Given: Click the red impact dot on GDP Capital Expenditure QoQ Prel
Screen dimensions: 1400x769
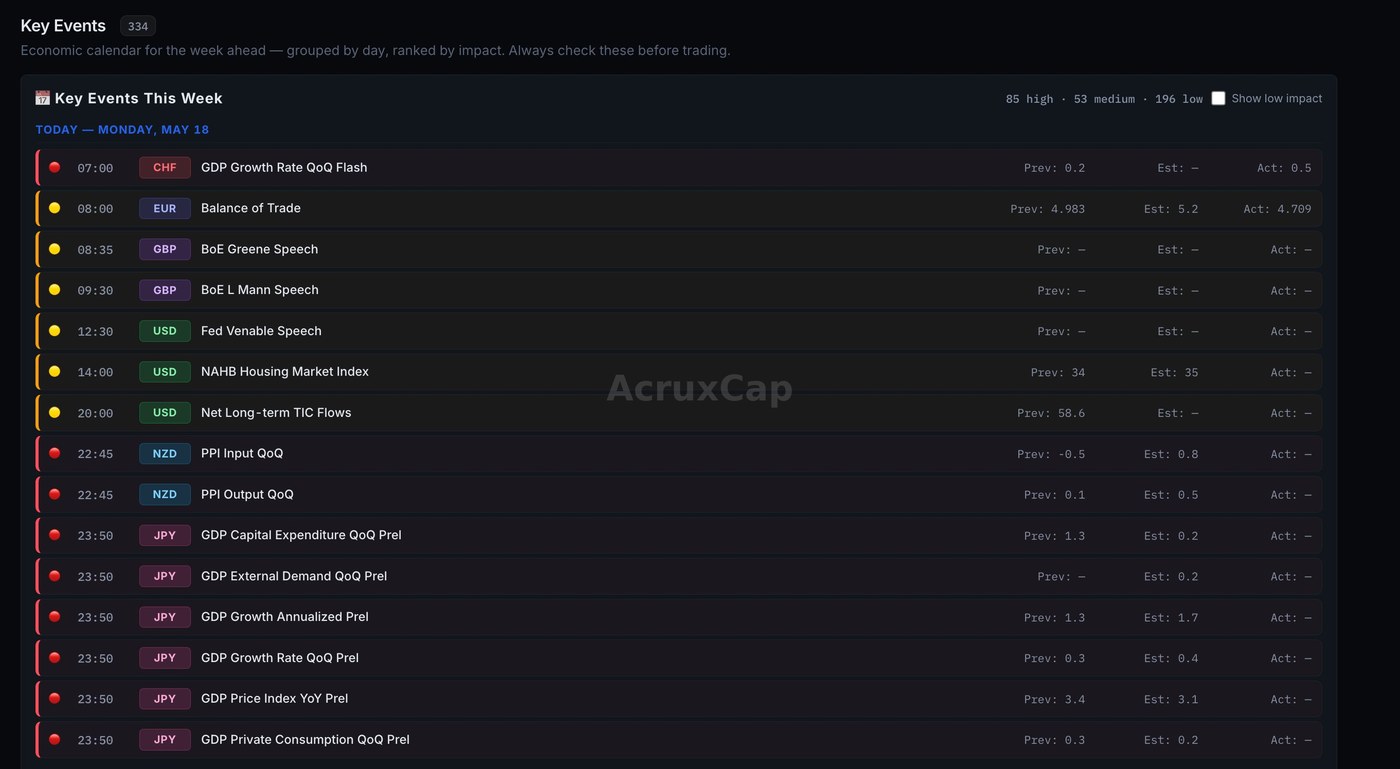Looking at the screenshot, I should point(55,535).
